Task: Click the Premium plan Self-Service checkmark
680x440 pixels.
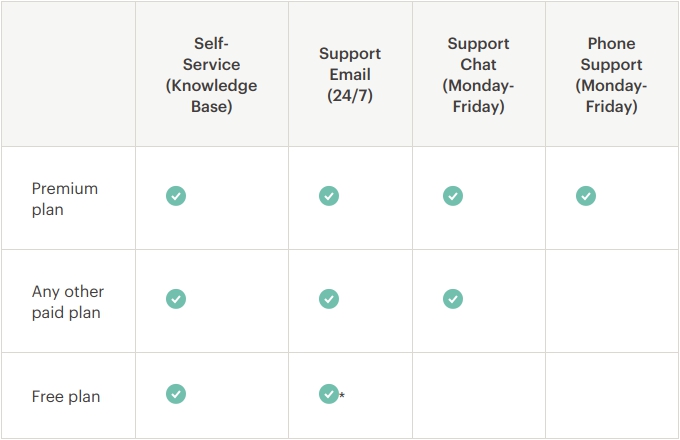Action: coord(176,196)
